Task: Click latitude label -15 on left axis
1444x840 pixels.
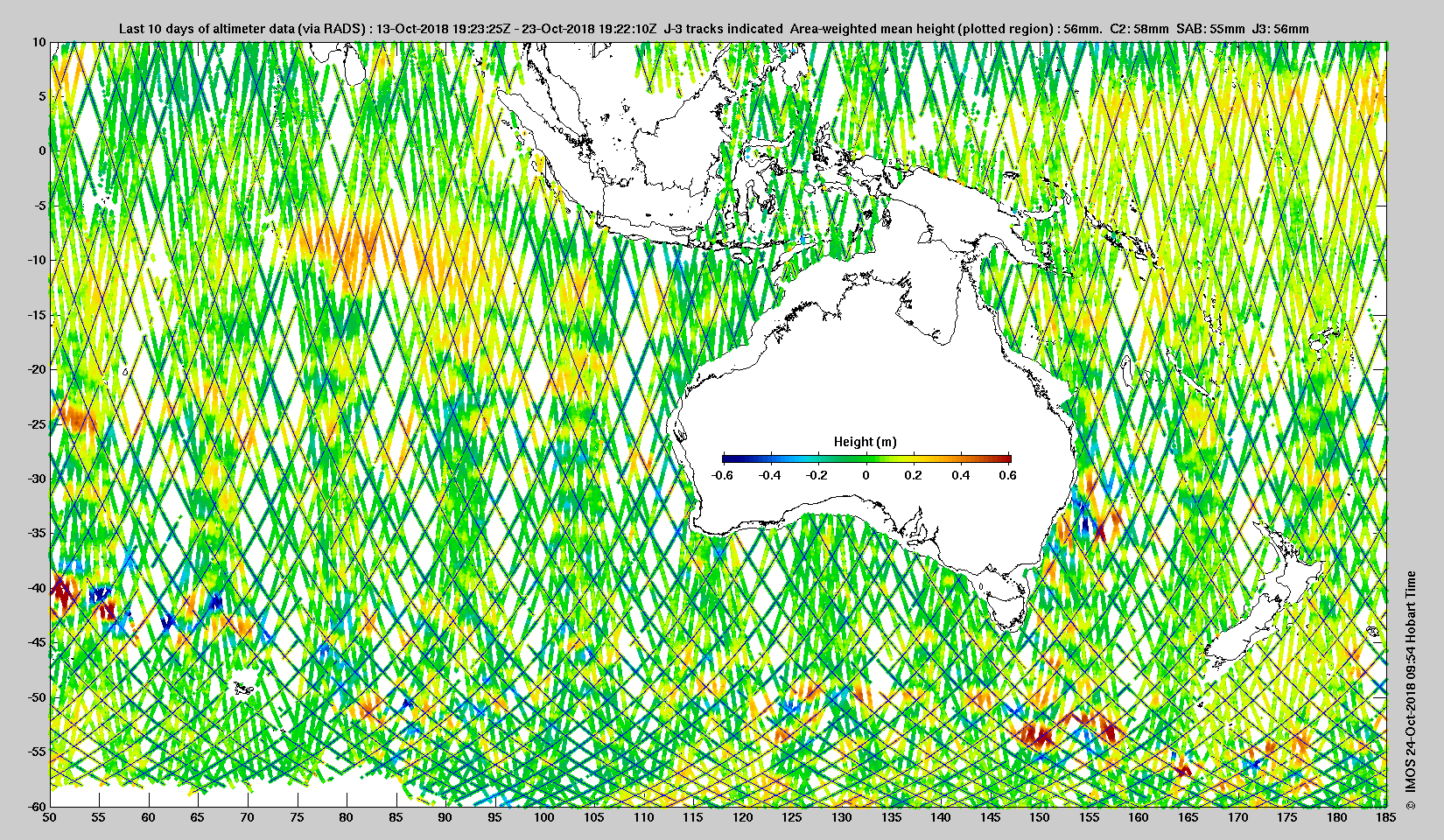Action: 36,314
